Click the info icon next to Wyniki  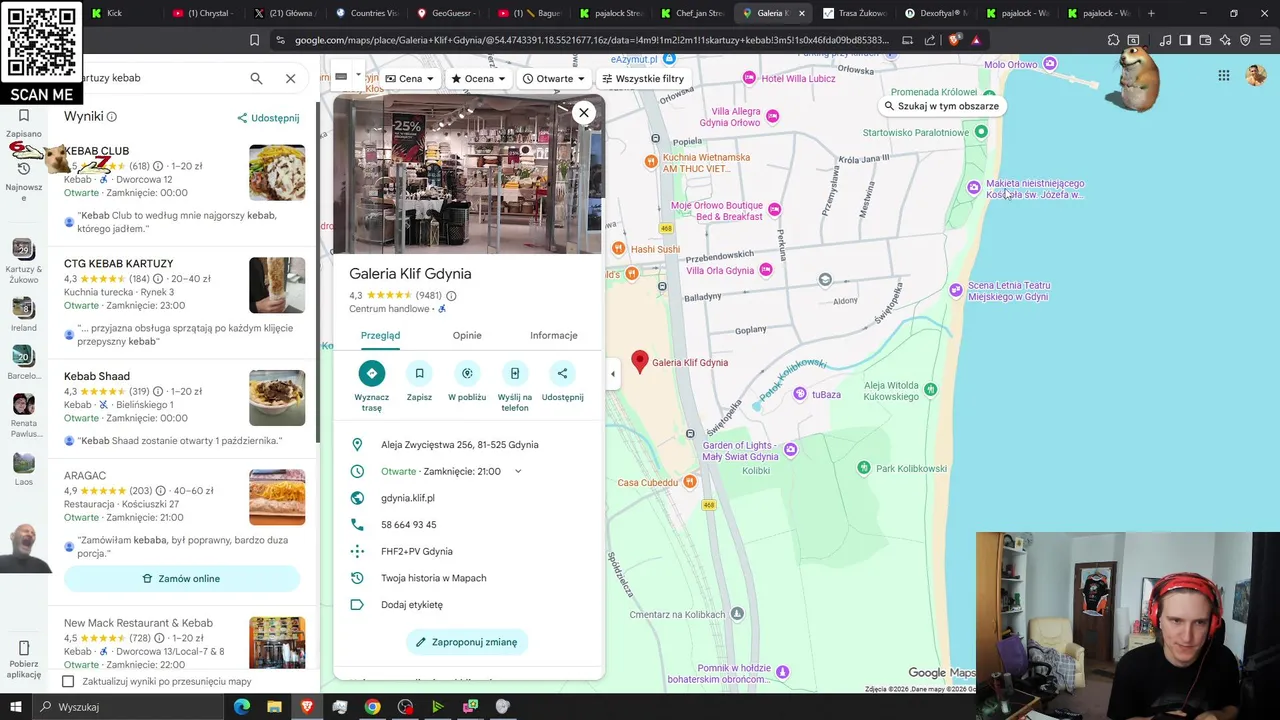[112, 117]
